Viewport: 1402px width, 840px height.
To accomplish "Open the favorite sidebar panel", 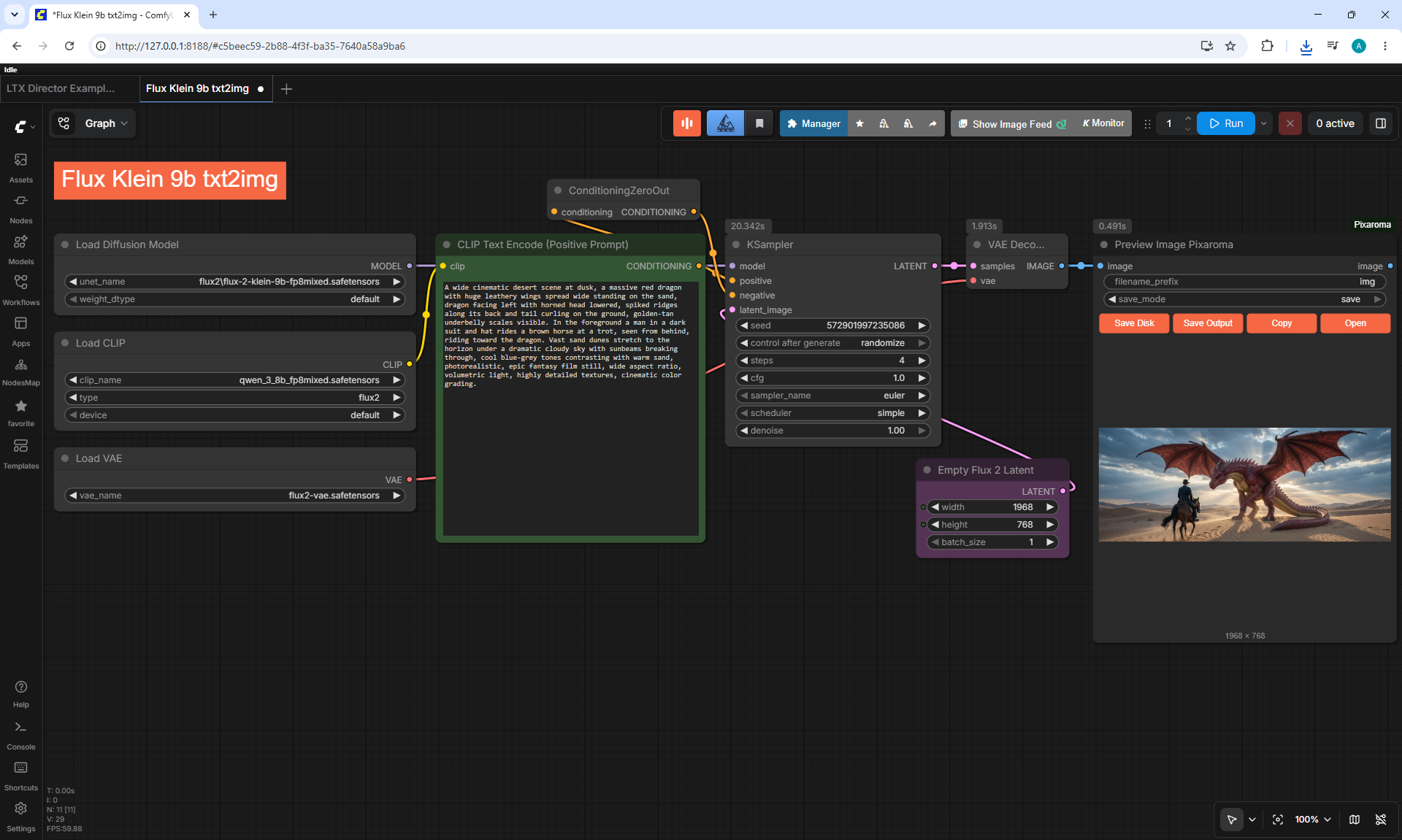I will pos(20,412).
